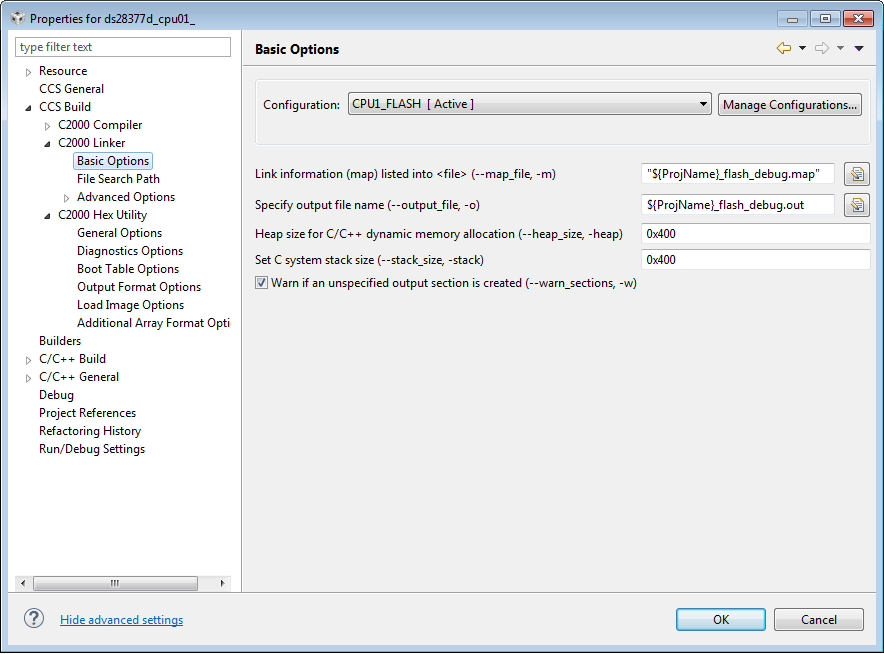Select CCS General in the tree
Viewport: 884px width, 654px height.
point(72,89)
